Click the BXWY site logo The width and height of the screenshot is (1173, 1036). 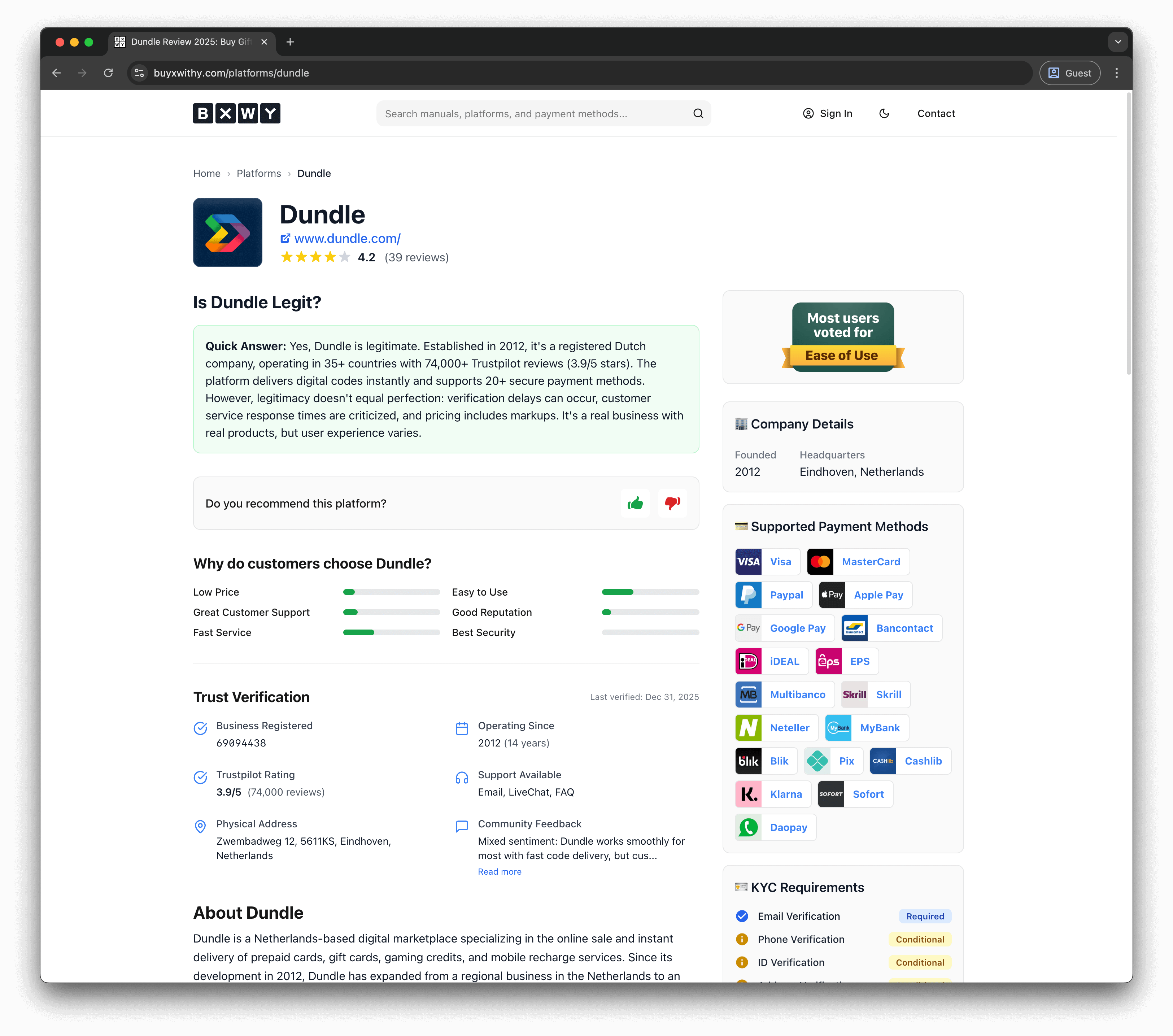pos(236,113)
